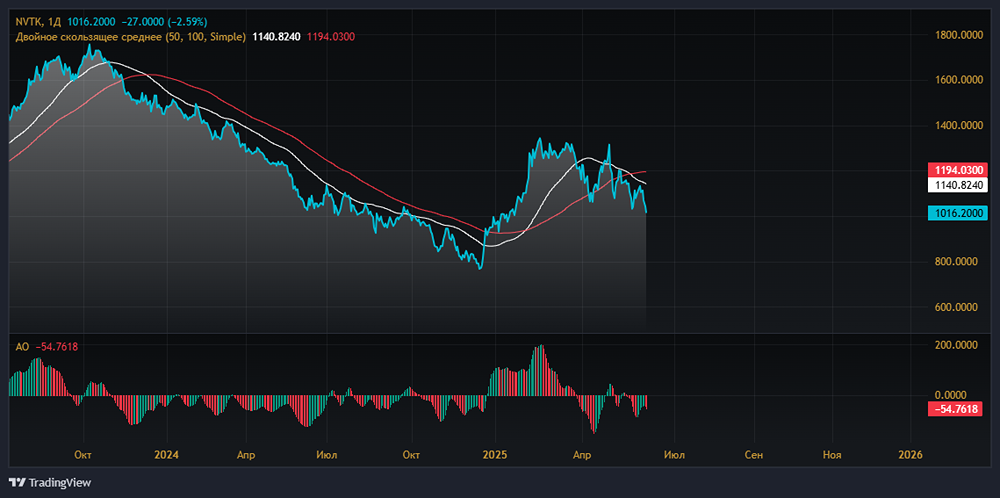Click the red -54.7618 AO axis tag
The image size is (1000, 498).
click(x=958, y=409)
